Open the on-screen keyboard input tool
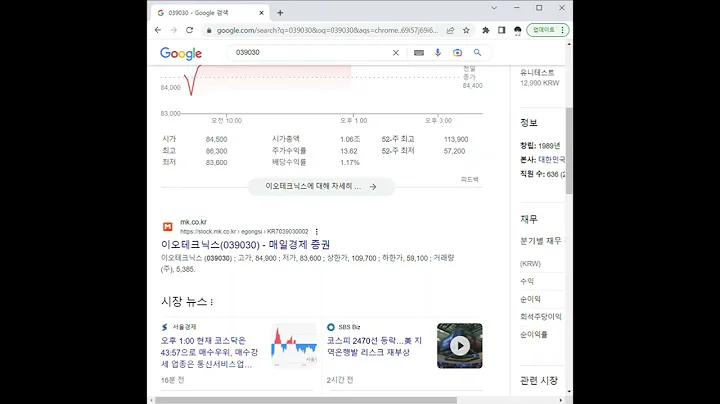The height and width of the screenshot is (404, 720). coord(419,53)
